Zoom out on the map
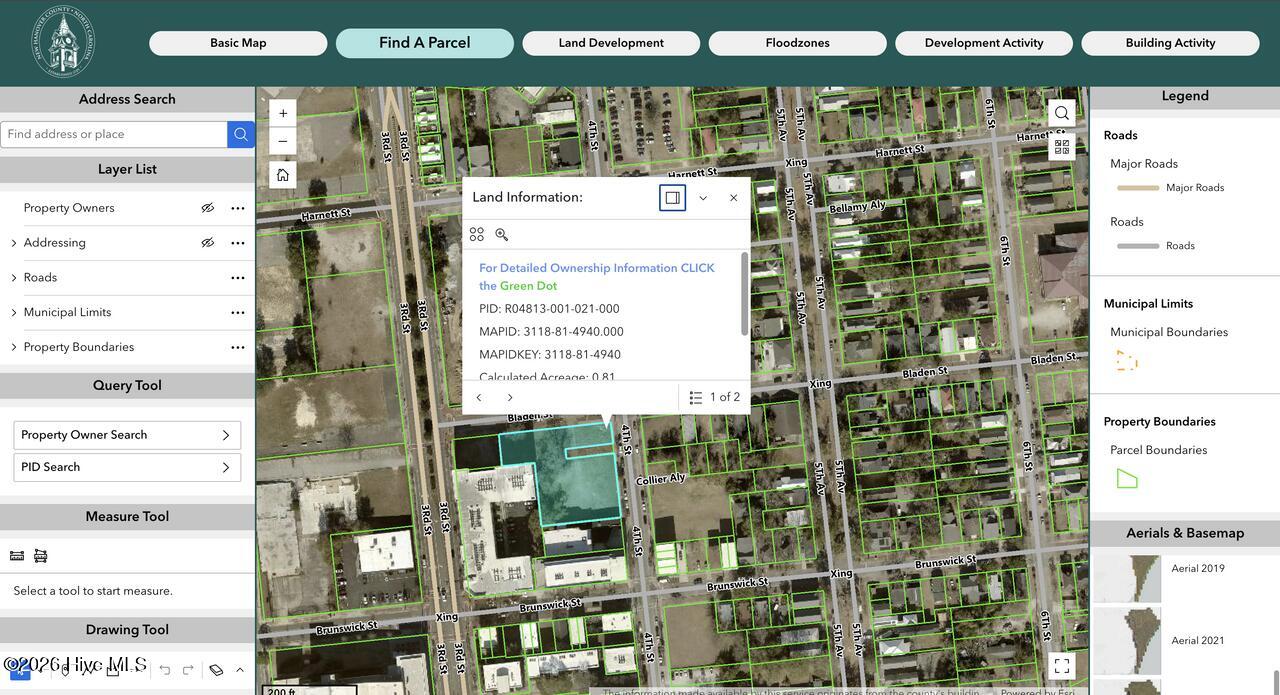 pos(283,141)
